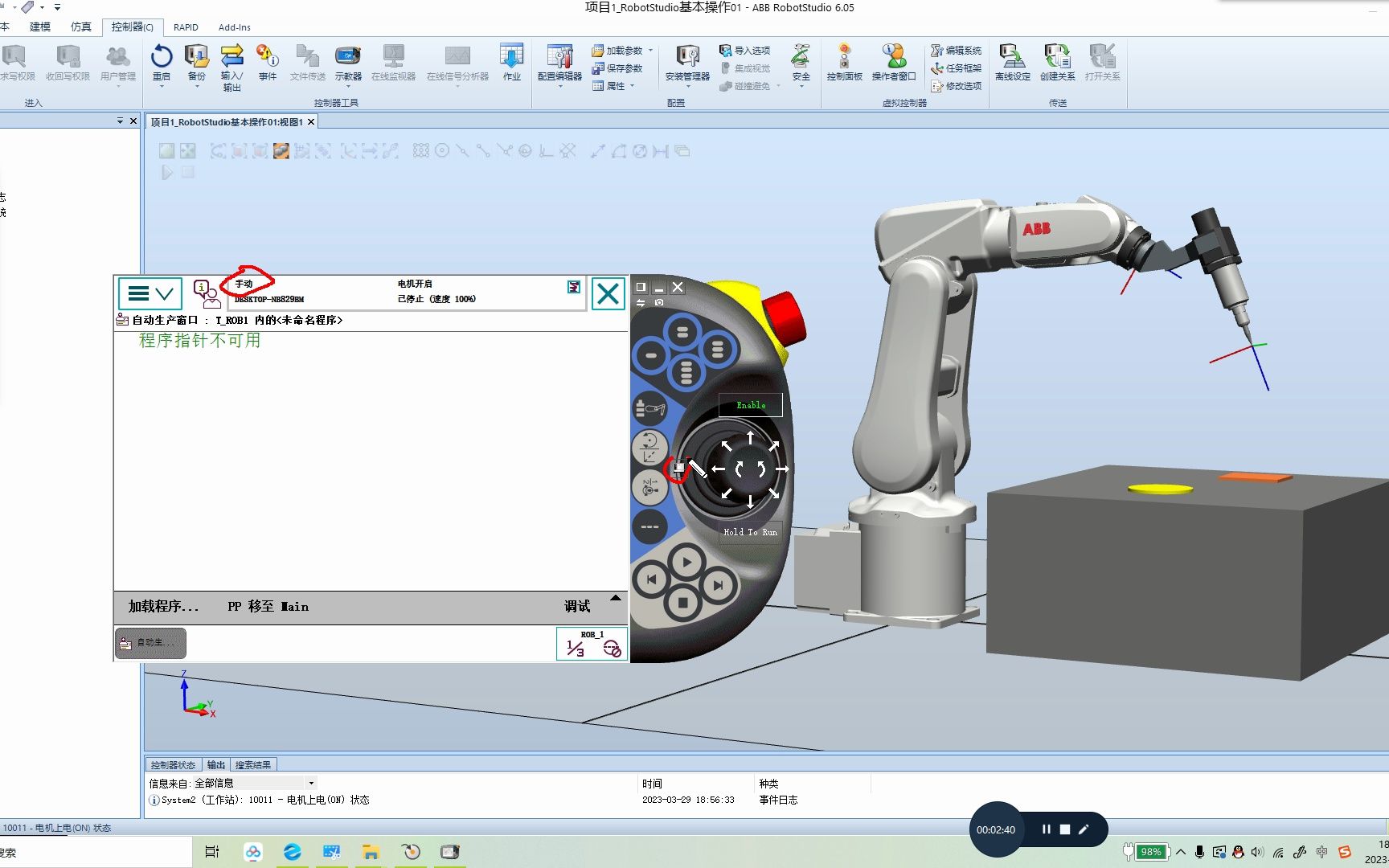Image resolution: width=1389 pixels, height=868 pixels.
Task: Click the linear/reorient motion mode hard button
Action: tap(649, 448)
